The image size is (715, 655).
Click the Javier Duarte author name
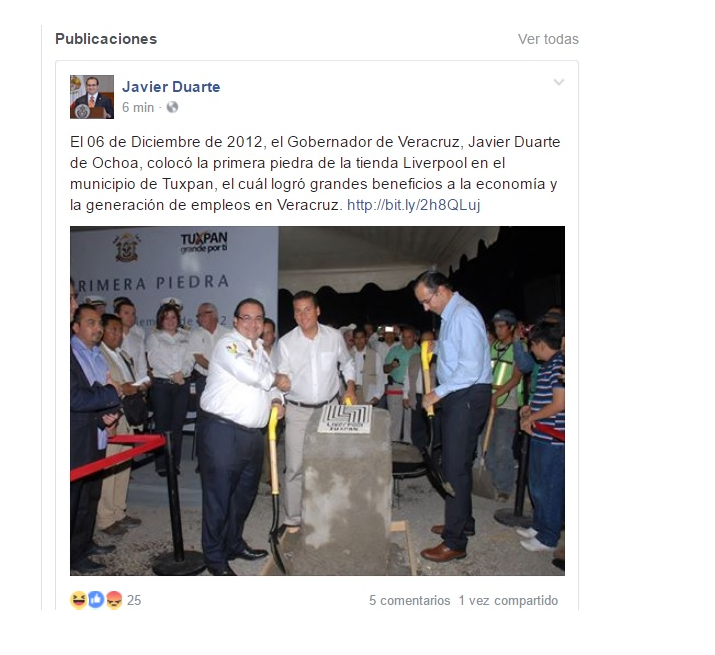click(171, 87)
